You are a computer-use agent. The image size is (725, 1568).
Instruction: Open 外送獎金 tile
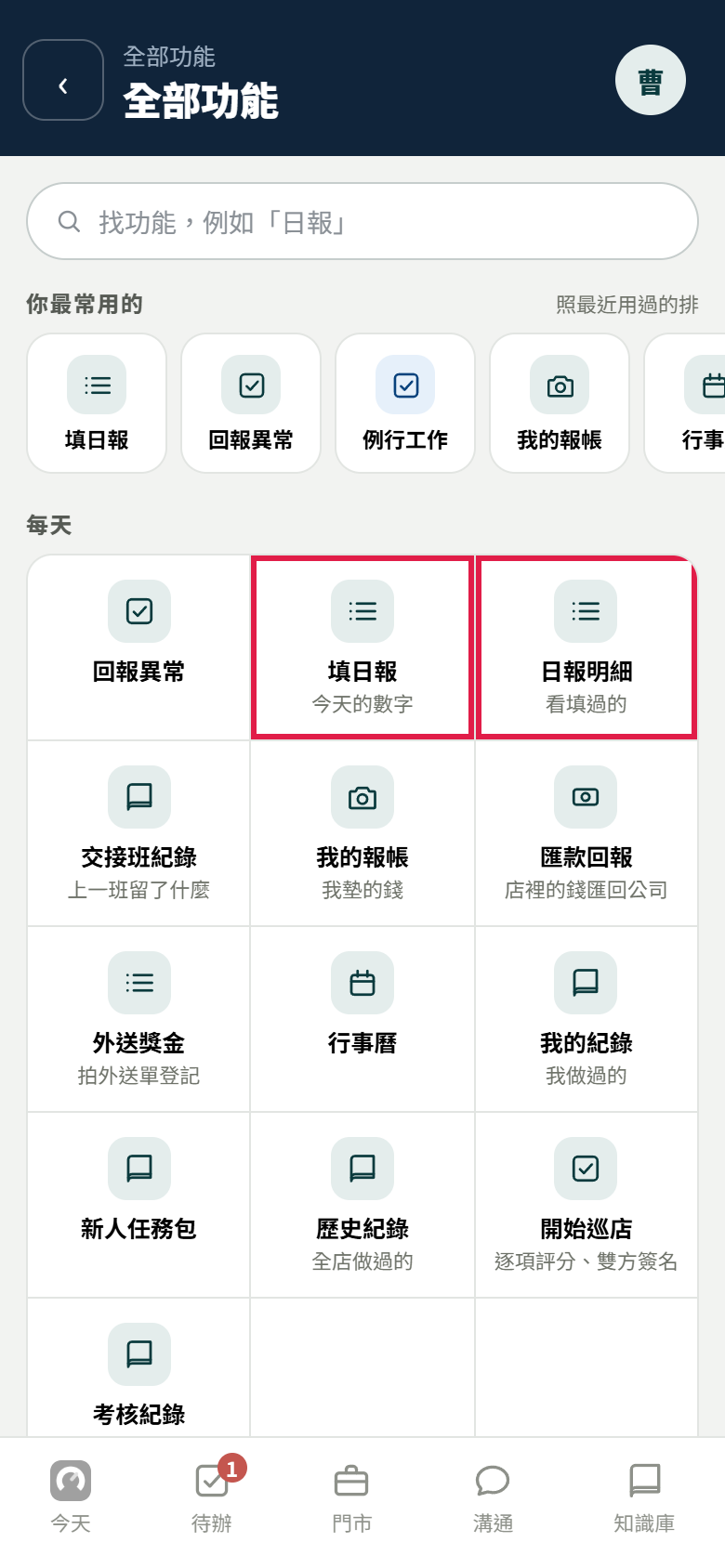tap(139, 1019)
